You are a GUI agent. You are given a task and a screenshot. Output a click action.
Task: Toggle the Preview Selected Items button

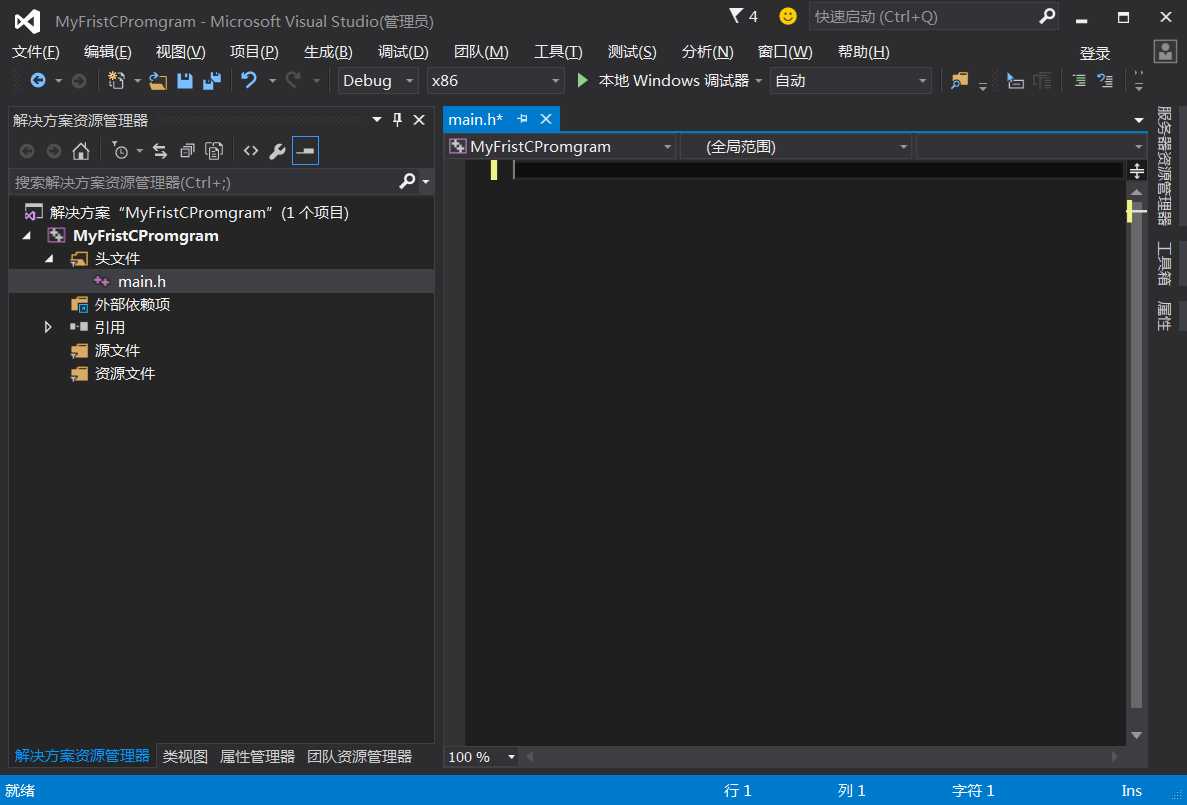305,151
